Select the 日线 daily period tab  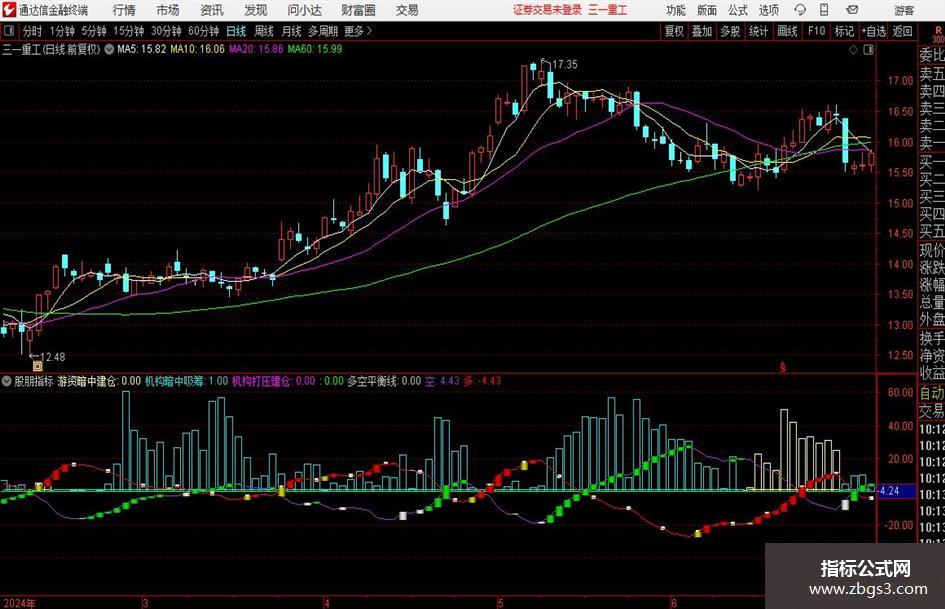click(x=236, y=31)
